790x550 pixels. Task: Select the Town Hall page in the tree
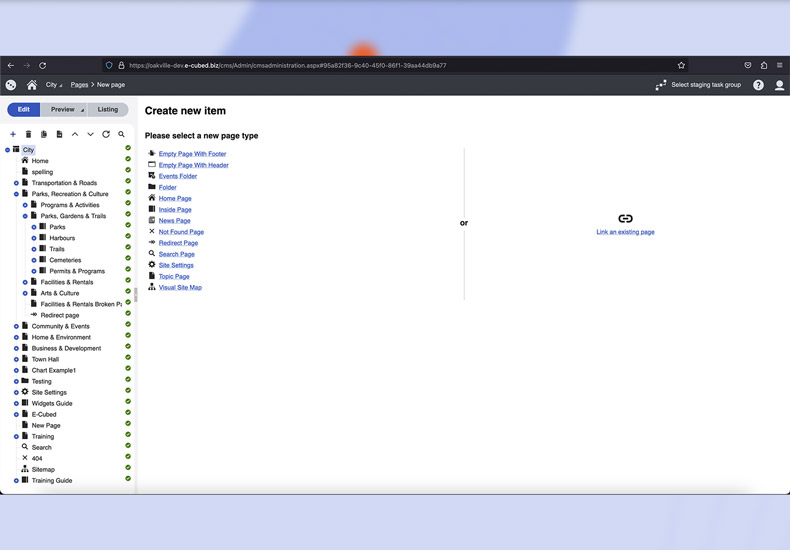[45, 359]
